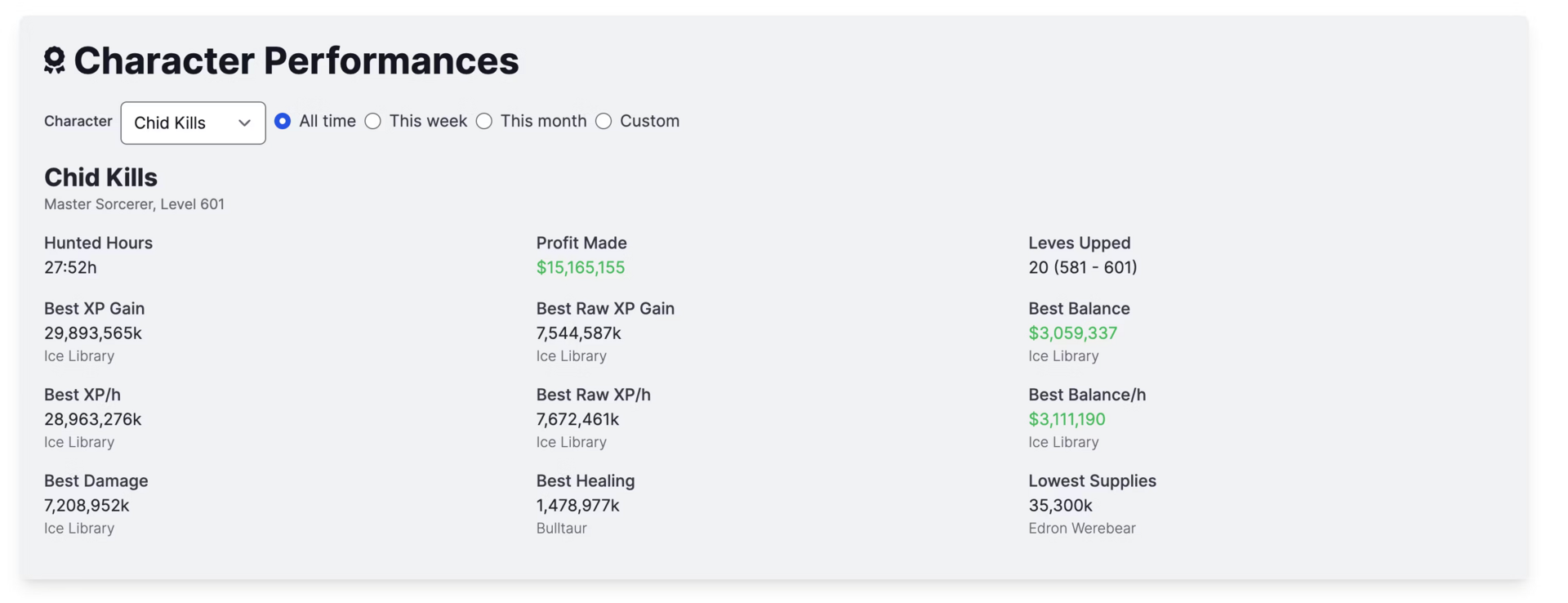Click the dropdown chevron arrow

pos(244,123)
